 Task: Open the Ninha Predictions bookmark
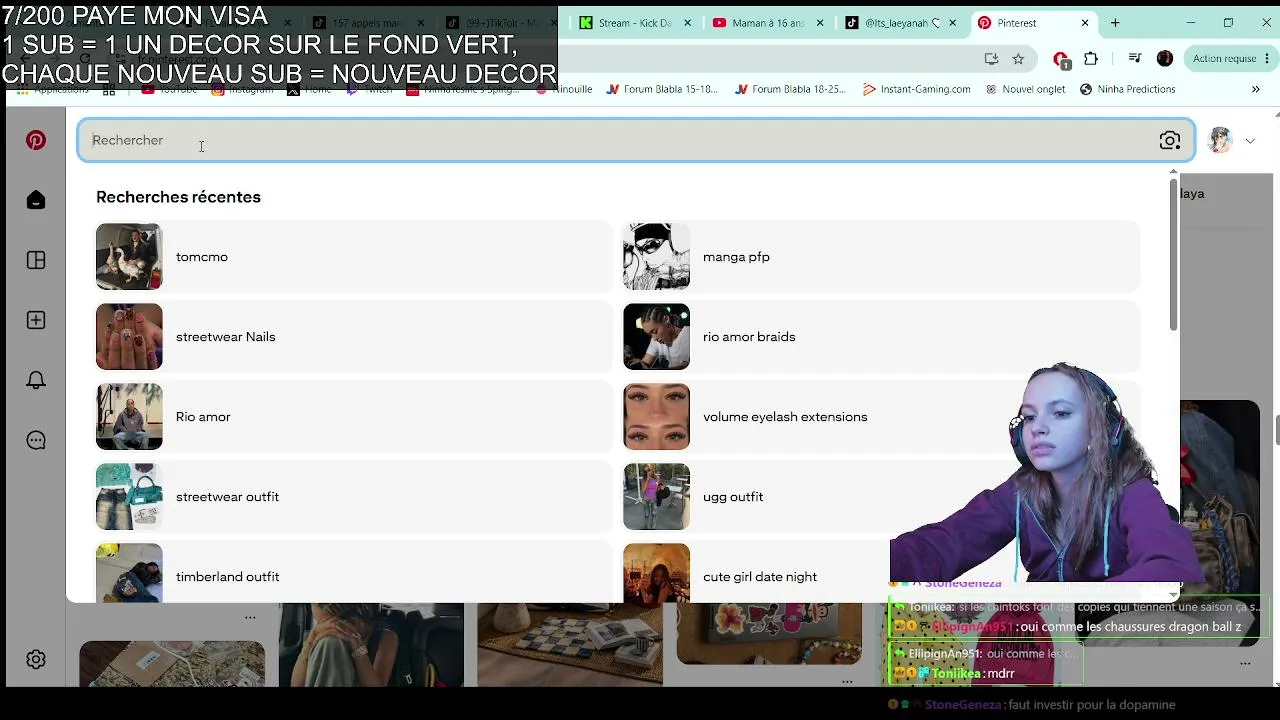click(x=1127, y=89)
